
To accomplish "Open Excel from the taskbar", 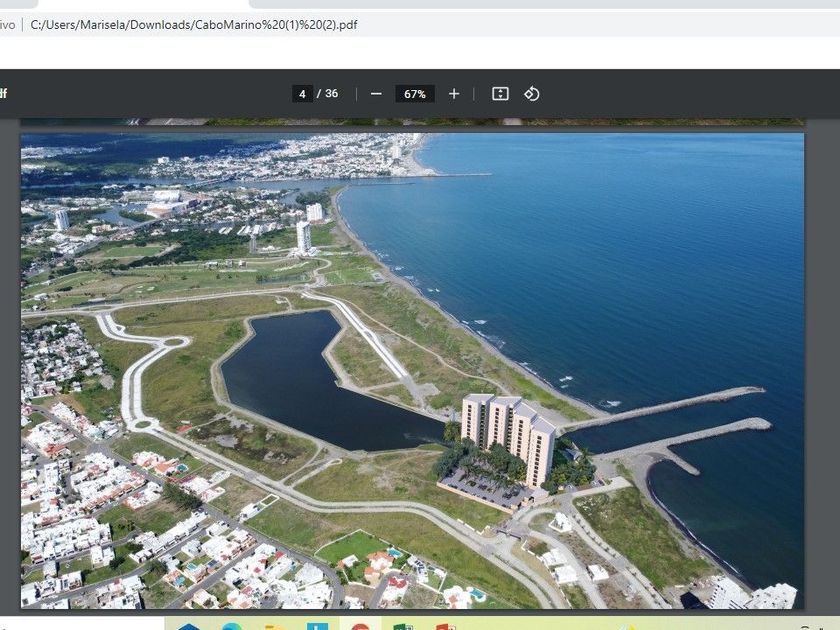I will (403, 626).
